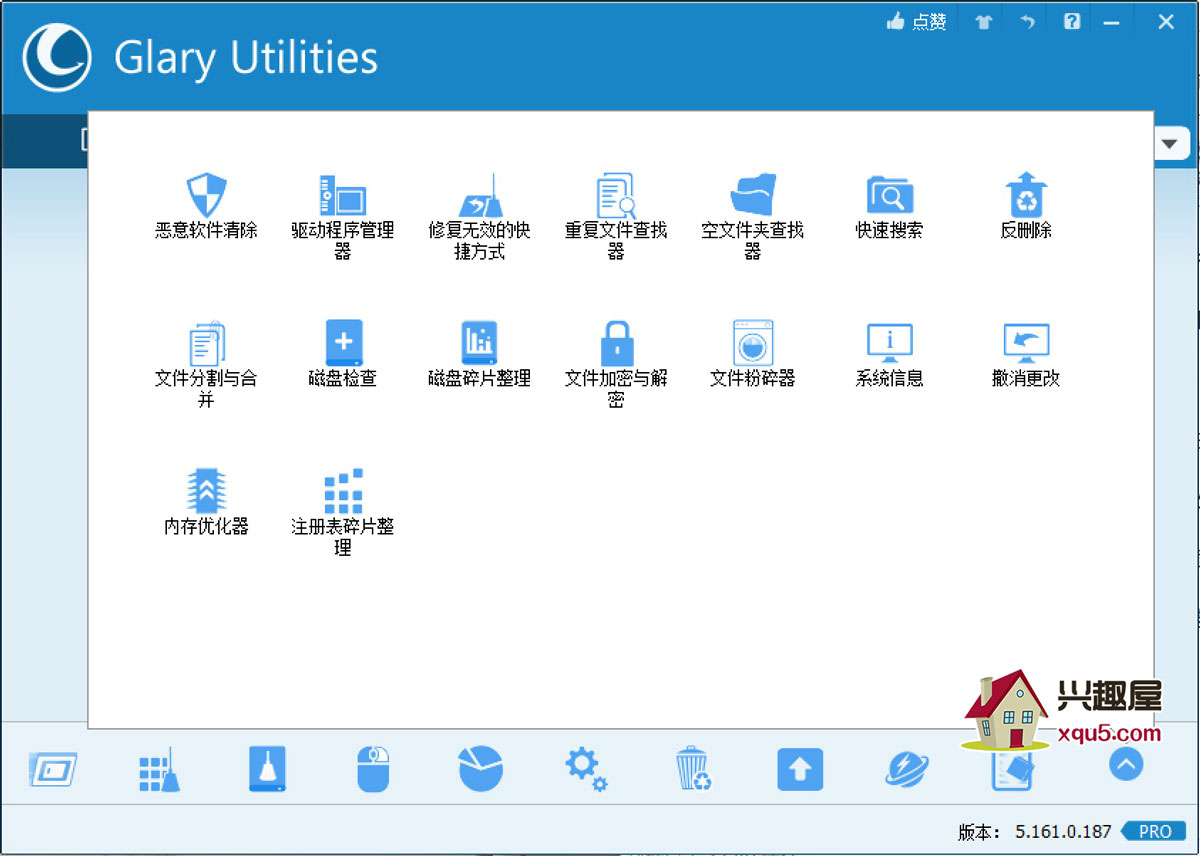Open help via the question mark icon
This screenshot has width=1200, height=856.
1072,21
